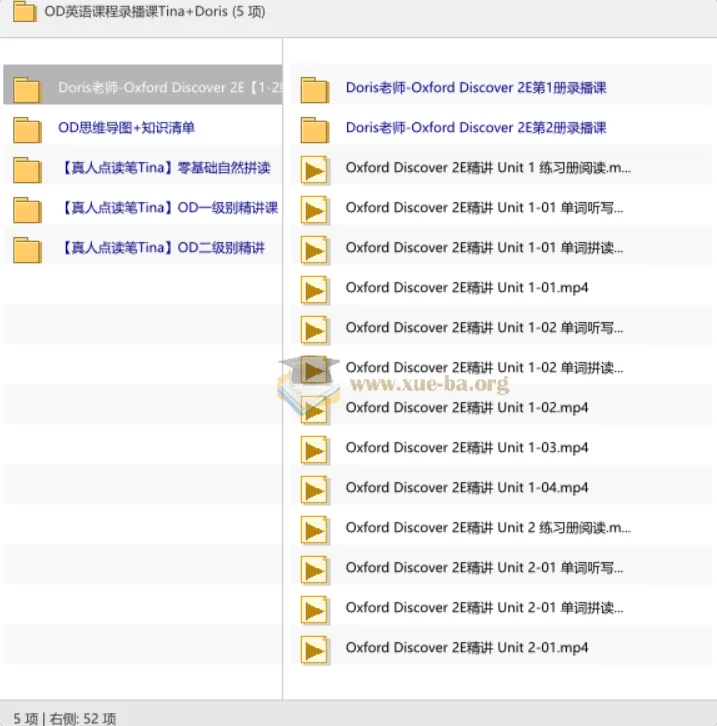Click the status bar text 5 项 | 右侧: 52 项
The width and height of the screenshot is (717, 726).
(x=65, y=719)
